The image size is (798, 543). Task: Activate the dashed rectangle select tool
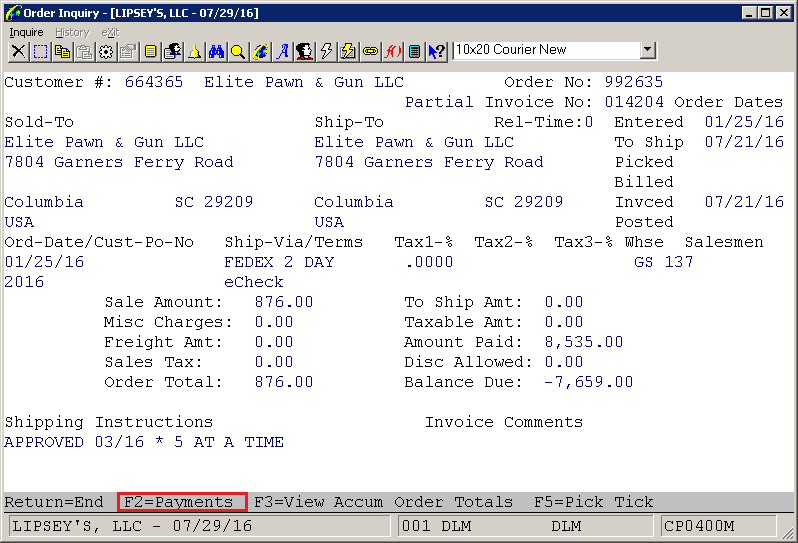[40, 51]
